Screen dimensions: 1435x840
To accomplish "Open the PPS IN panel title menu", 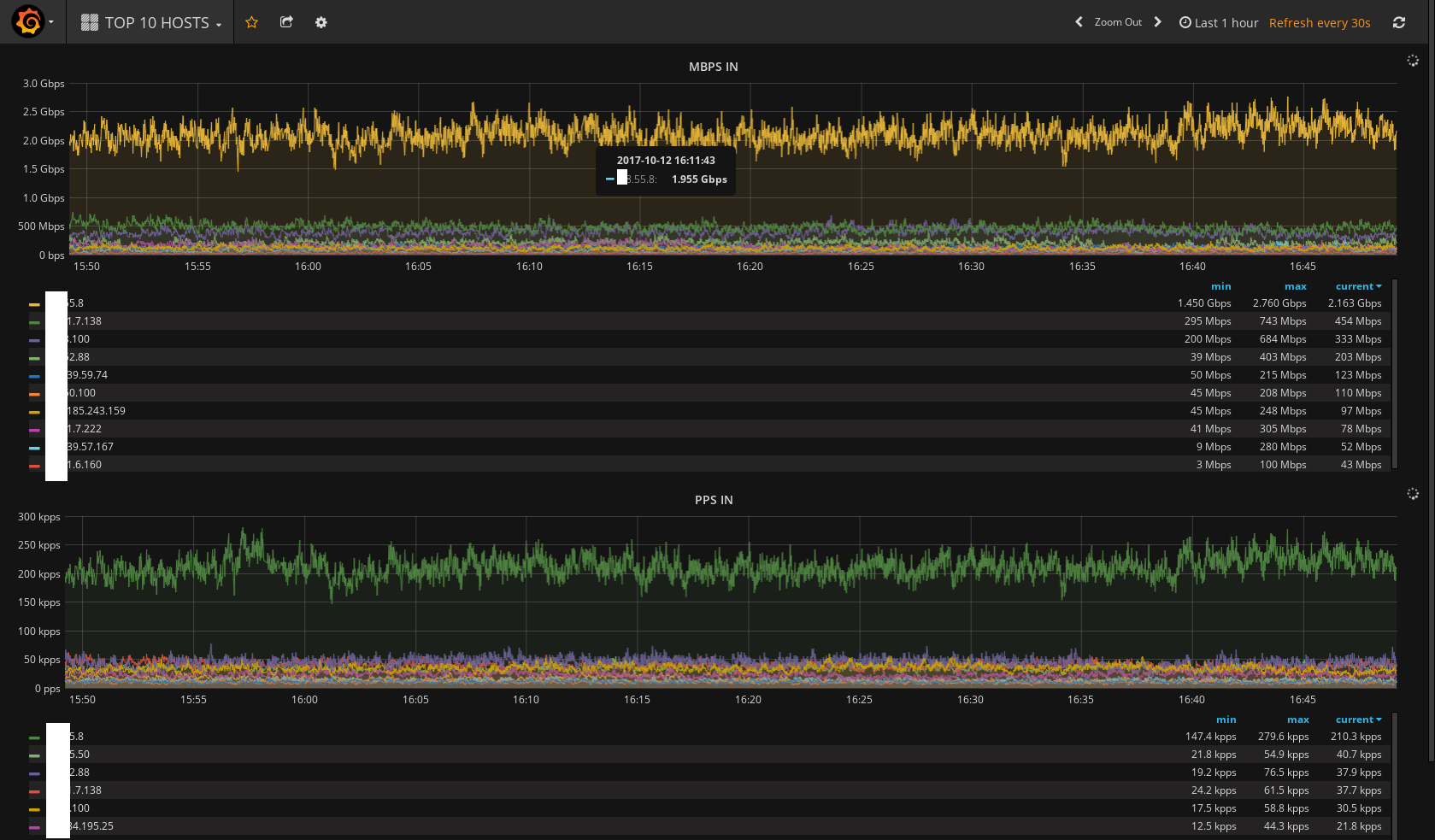I will (x=713, y=500).
